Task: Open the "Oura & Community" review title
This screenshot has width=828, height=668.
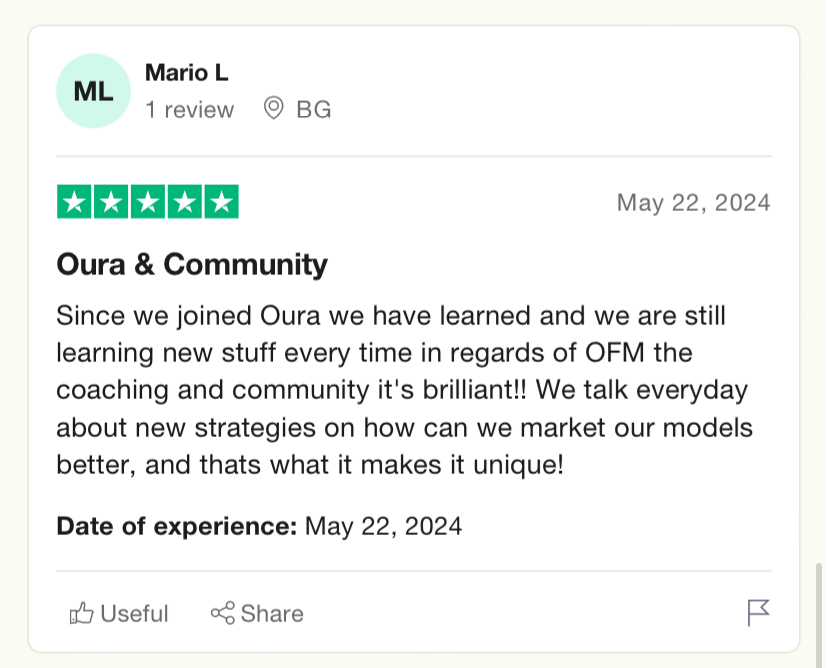Action: tap(192, 264)
